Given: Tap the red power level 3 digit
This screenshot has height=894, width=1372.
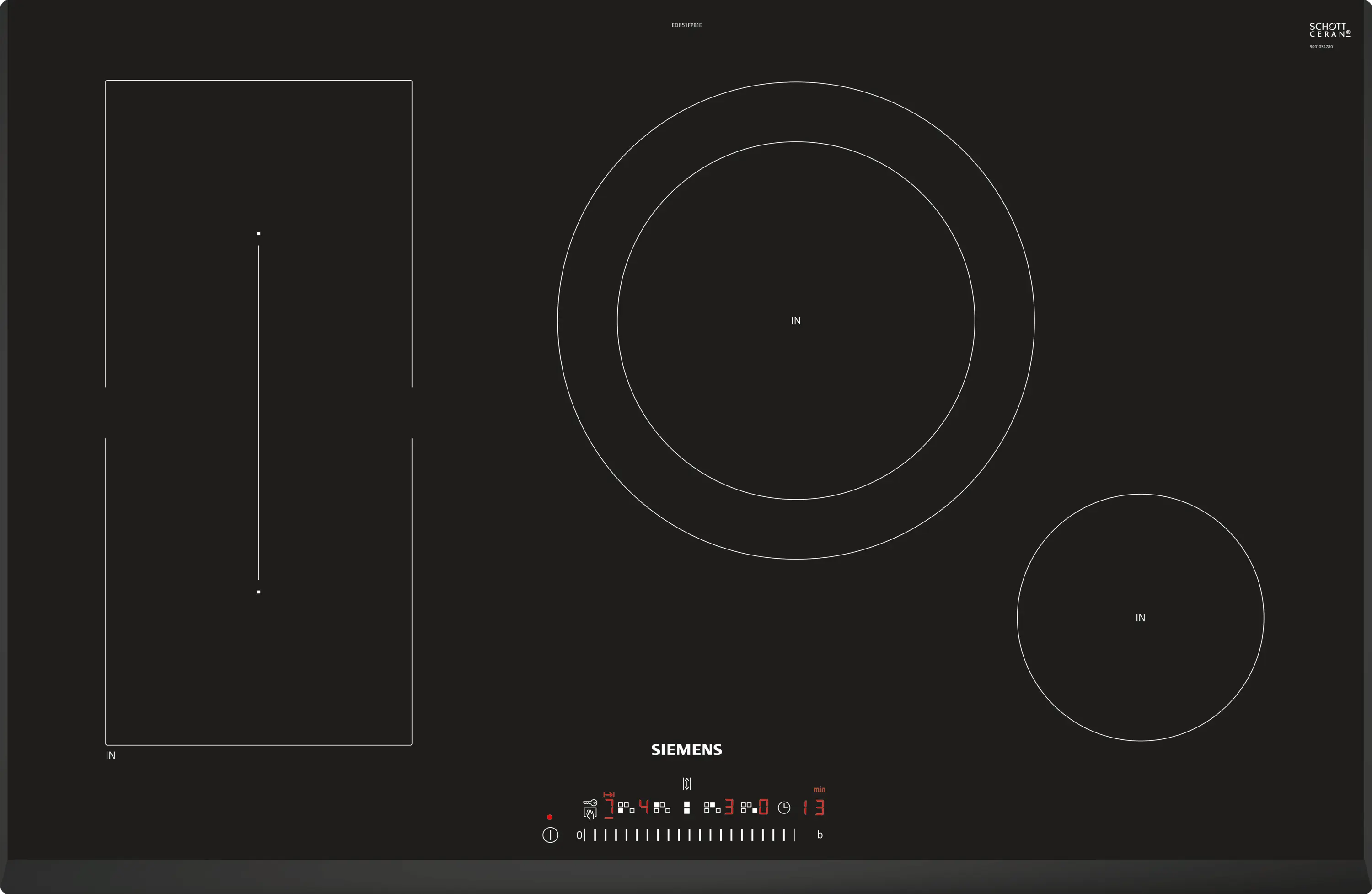Looking at the screenshot, I should pyautogui.click(x=729, y=807).
